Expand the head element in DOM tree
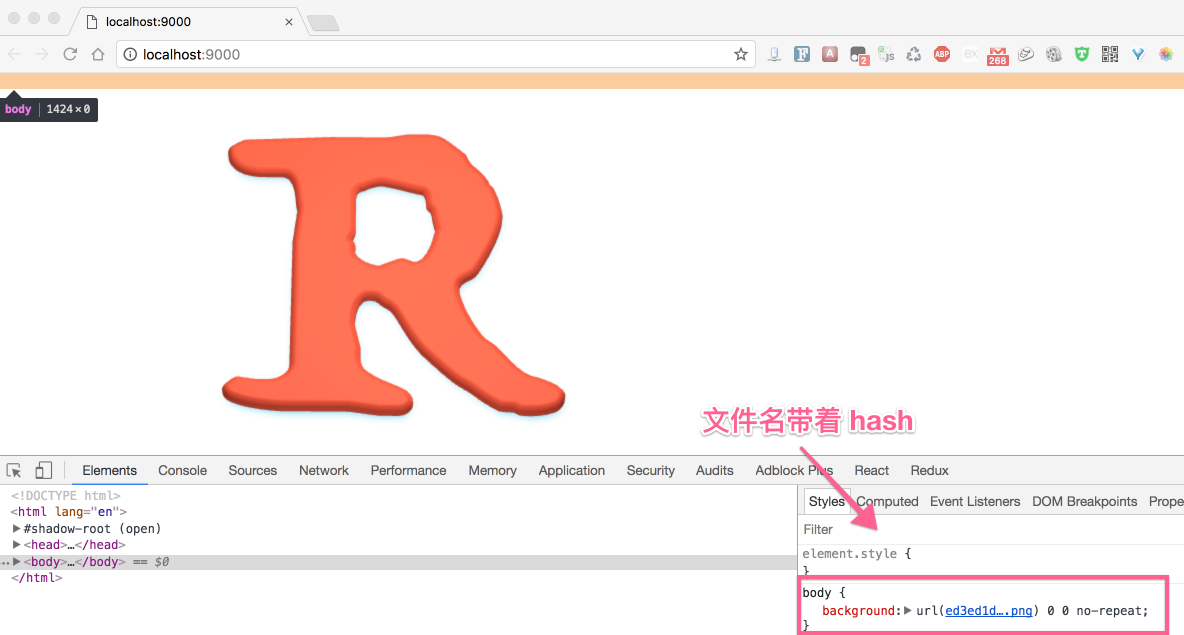1184x635 pixels. pos(17,545)
